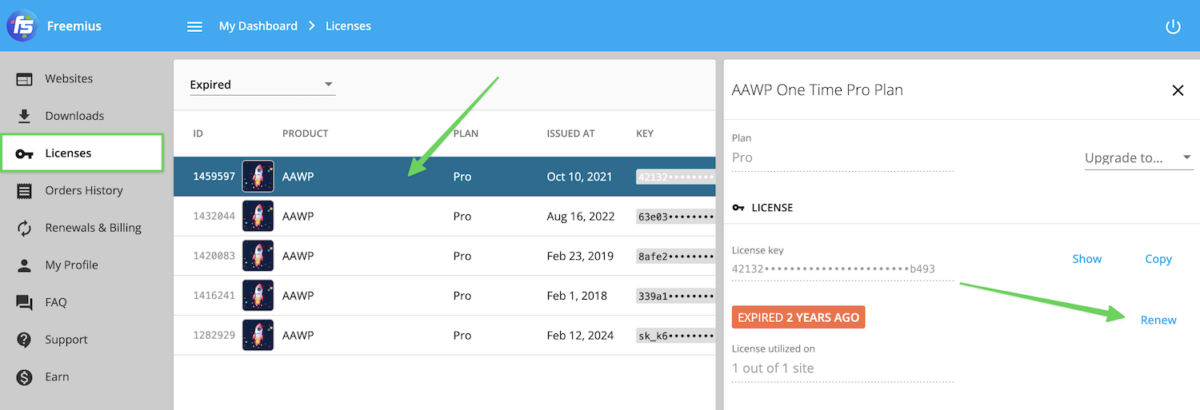Click the Renewals & Billing sync icon
The image size is (1200, 410).
pyautogui.click(x=25, y=228)
